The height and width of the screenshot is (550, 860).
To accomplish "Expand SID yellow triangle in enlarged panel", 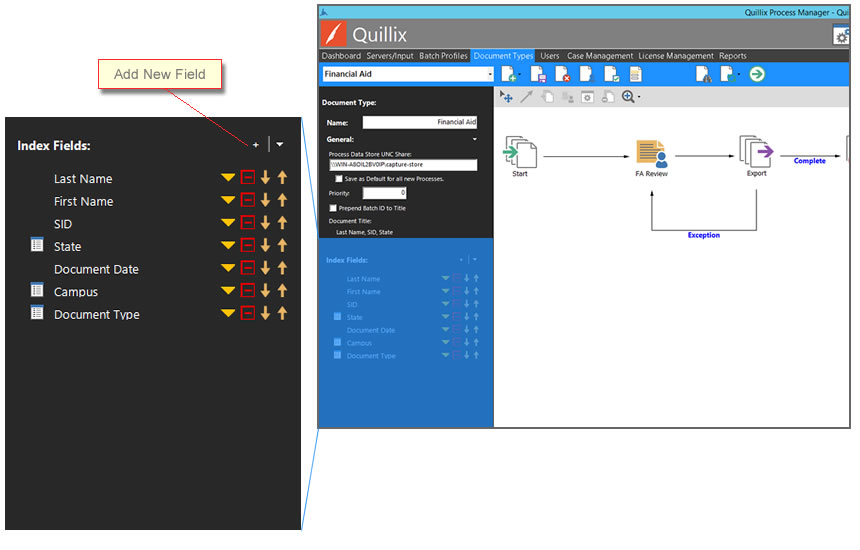I will 228,223.
